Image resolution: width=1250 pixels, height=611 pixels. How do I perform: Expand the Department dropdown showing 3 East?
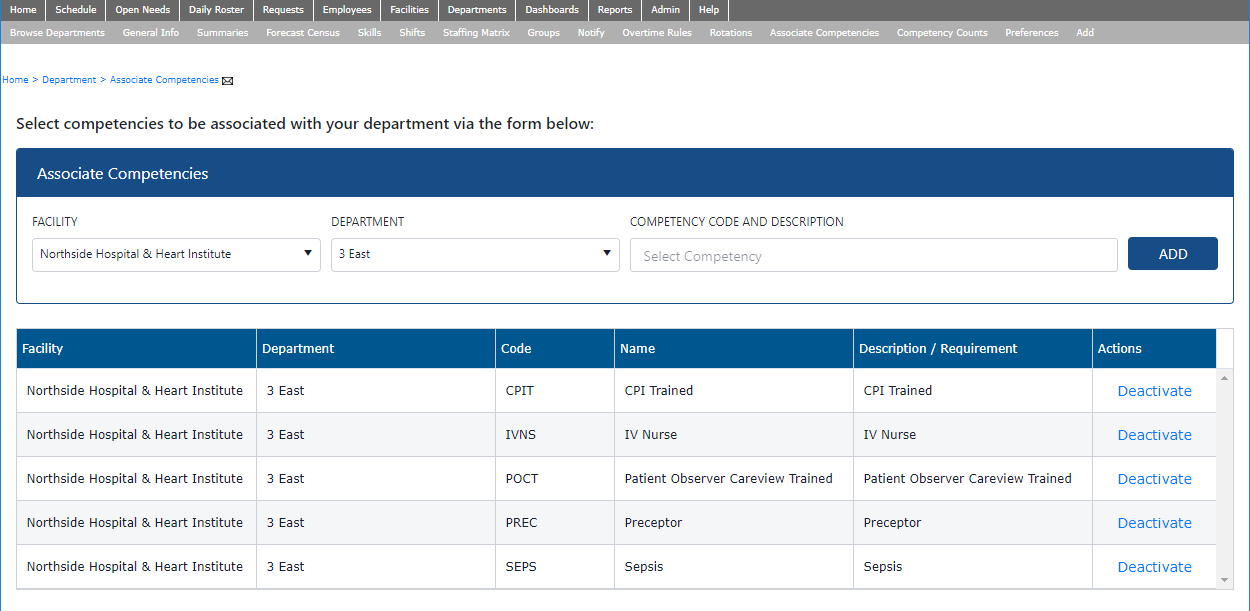tap(475, 254)
